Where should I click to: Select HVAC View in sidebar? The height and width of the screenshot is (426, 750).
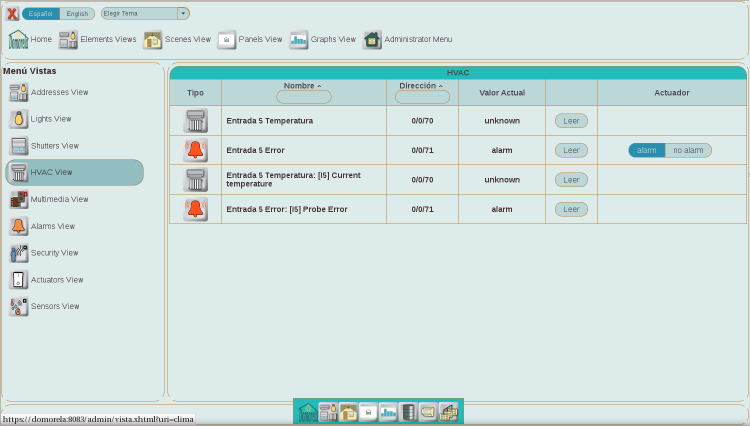74,172
